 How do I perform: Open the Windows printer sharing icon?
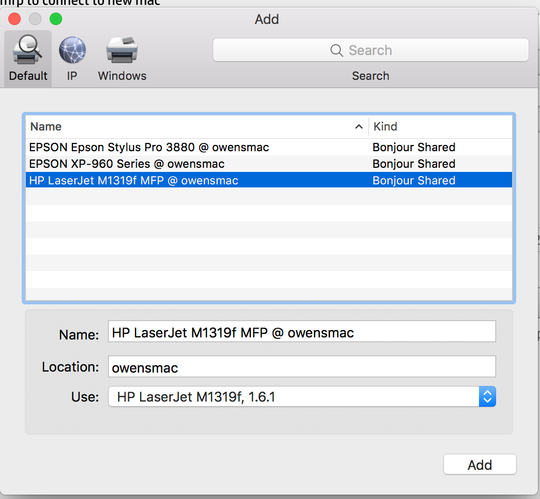122,50
